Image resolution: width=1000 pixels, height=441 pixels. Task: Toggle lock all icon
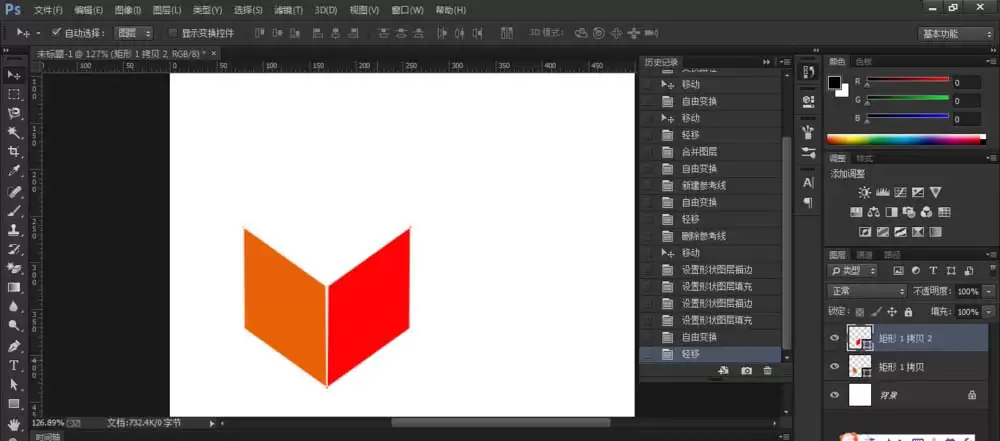pos(908,312)
